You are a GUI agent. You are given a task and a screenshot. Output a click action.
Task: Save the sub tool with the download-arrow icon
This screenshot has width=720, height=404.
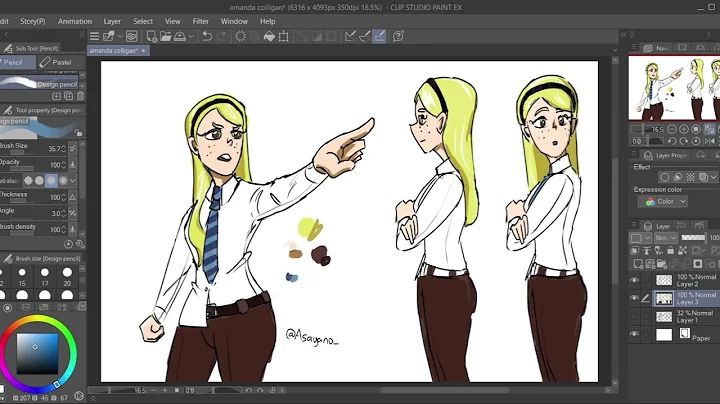coord(56,96)
